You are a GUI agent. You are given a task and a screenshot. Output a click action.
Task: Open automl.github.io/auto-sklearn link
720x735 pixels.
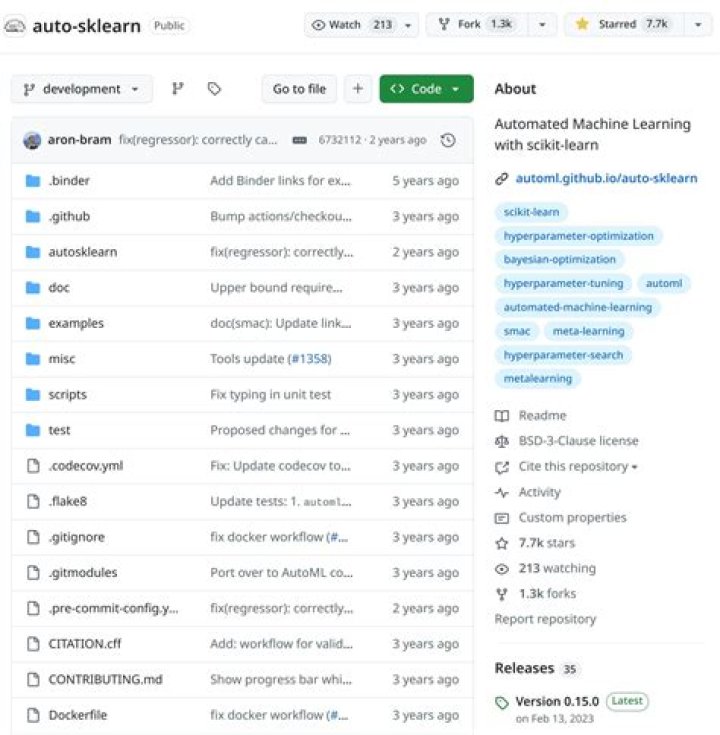(606, 178)
